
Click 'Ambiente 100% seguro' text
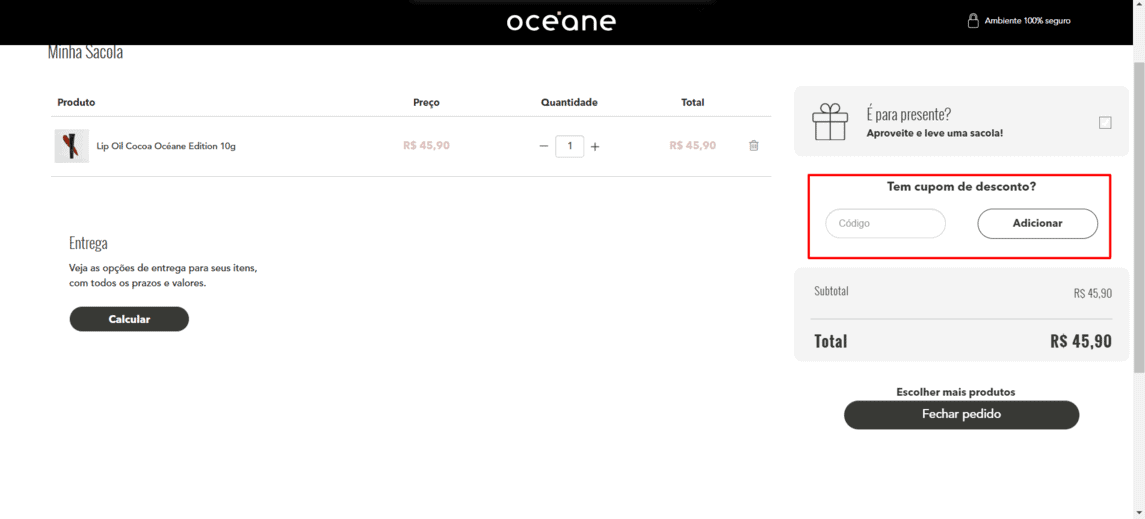1027,21
